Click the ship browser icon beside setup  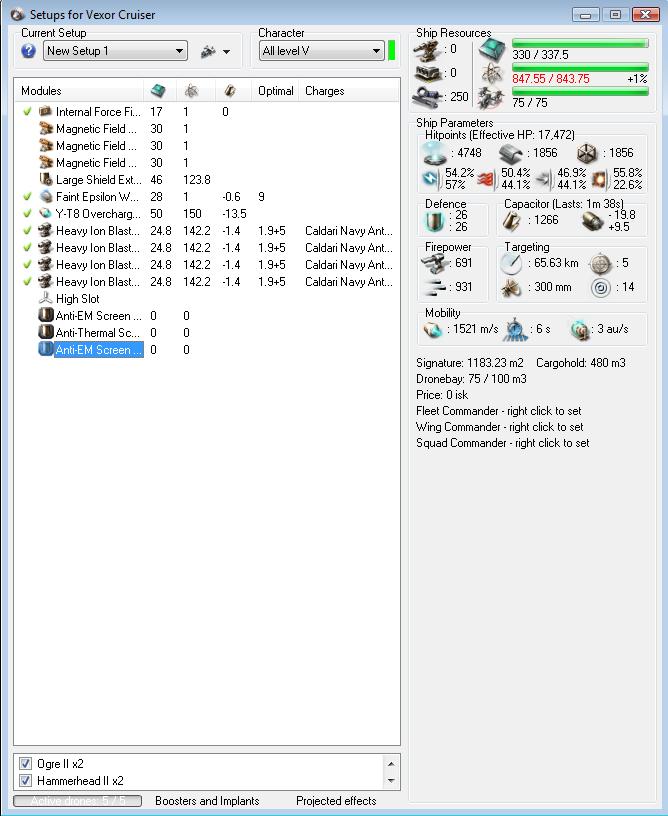coord(208,51)
